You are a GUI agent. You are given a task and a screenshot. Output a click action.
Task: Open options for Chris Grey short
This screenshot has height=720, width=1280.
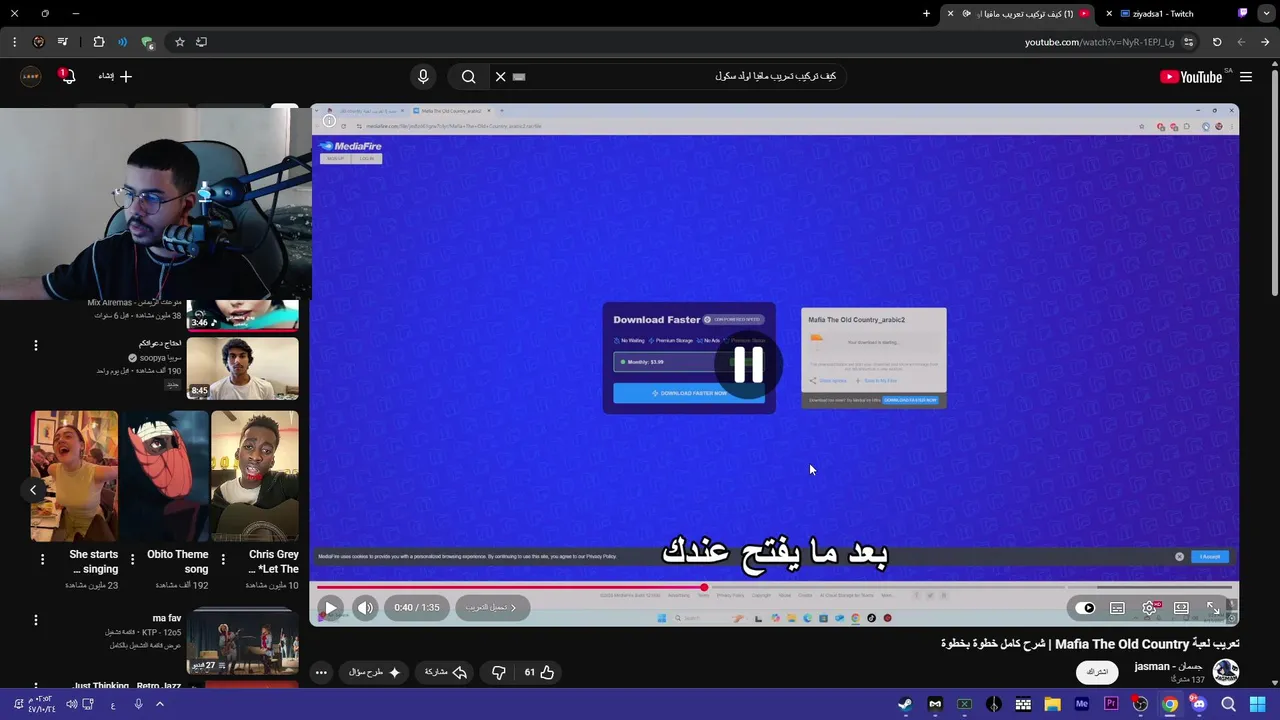coord(223,560)
